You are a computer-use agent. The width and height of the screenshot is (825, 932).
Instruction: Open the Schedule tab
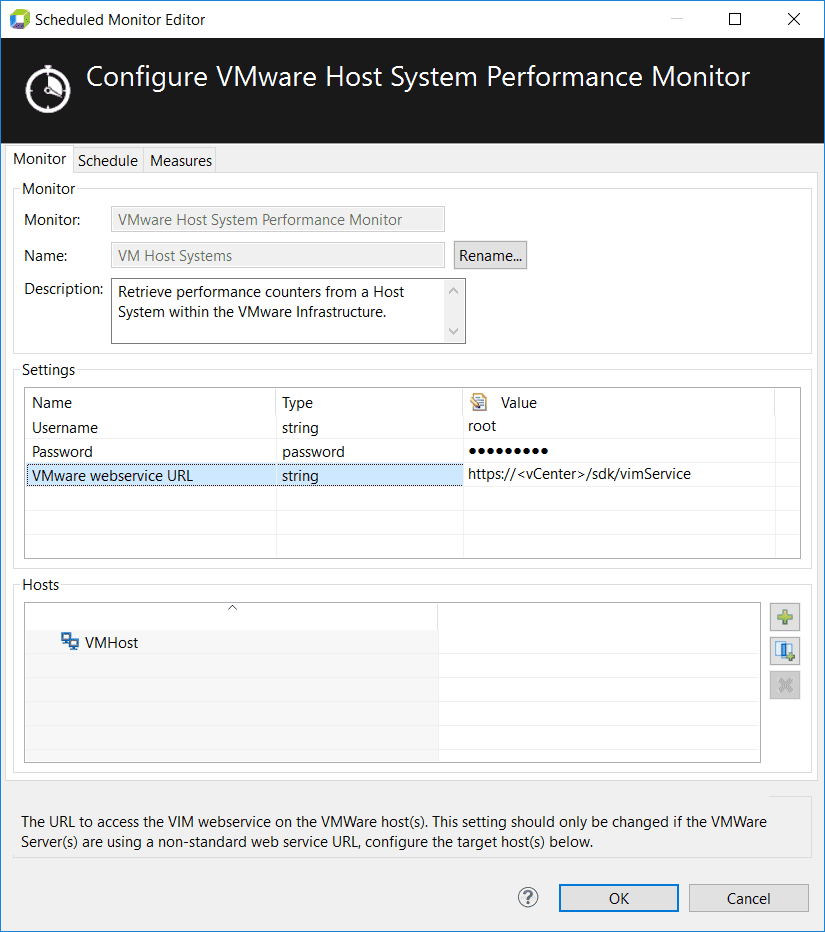click(x=108, y=160)
